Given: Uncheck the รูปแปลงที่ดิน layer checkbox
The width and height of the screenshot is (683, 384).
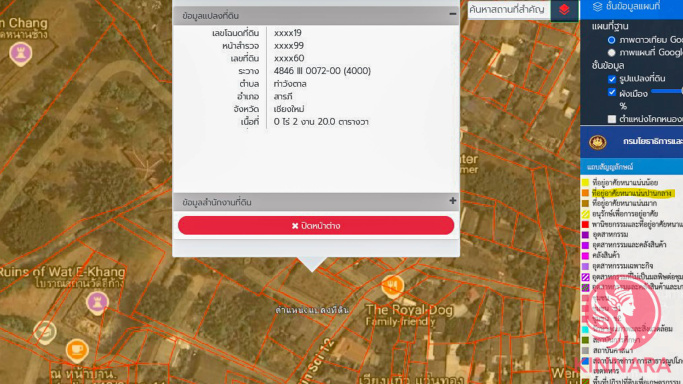Looking at the screenshot, I should [612, 79].
